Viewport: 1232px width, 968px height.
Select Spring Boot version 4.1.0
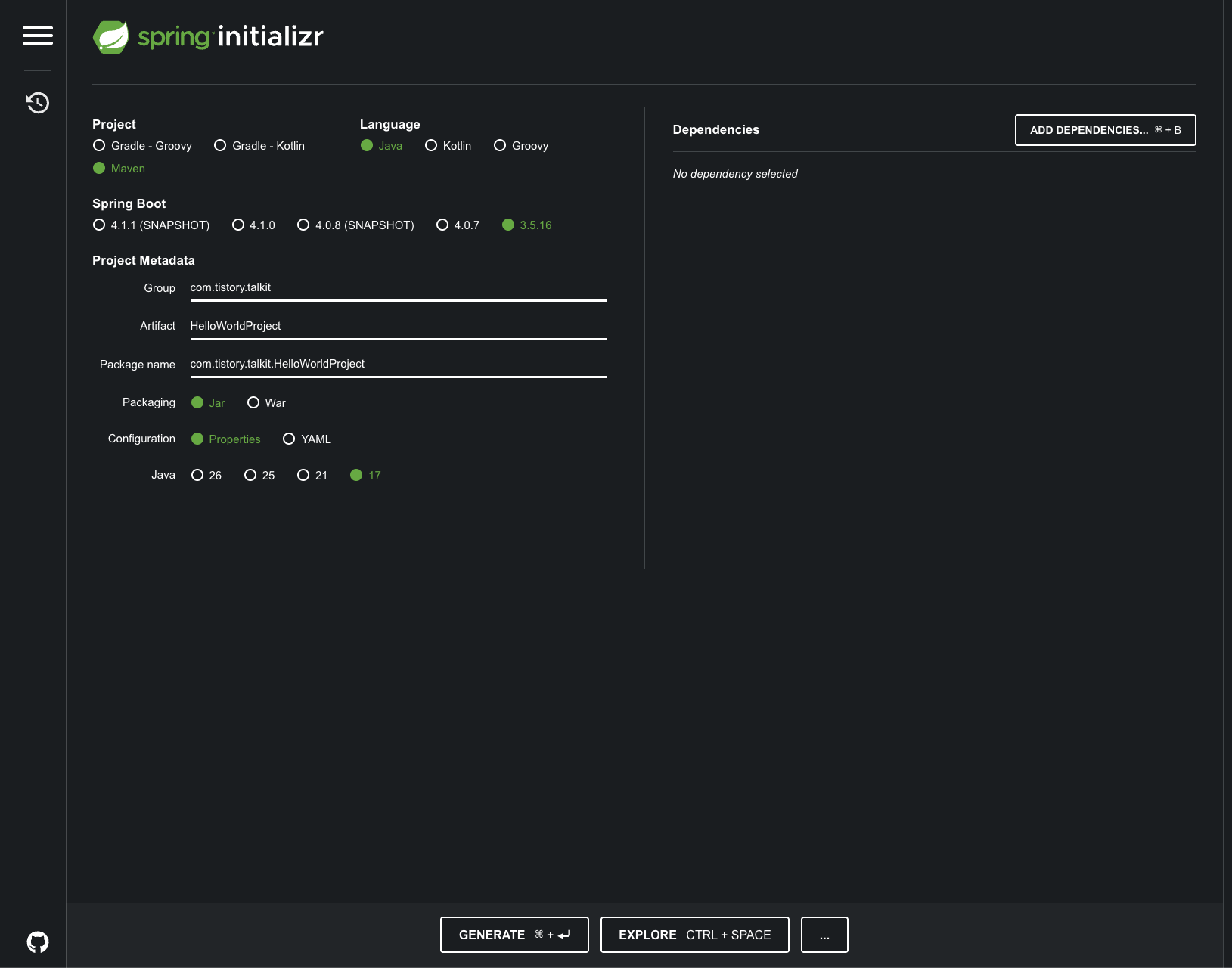253,225
